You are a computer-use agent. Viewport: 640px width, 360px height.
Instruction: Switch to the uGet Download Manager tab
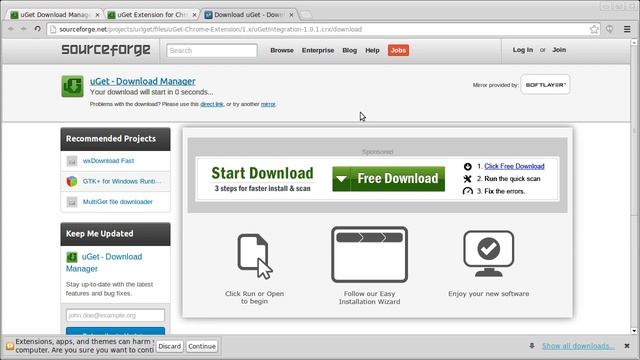[55, 15]
